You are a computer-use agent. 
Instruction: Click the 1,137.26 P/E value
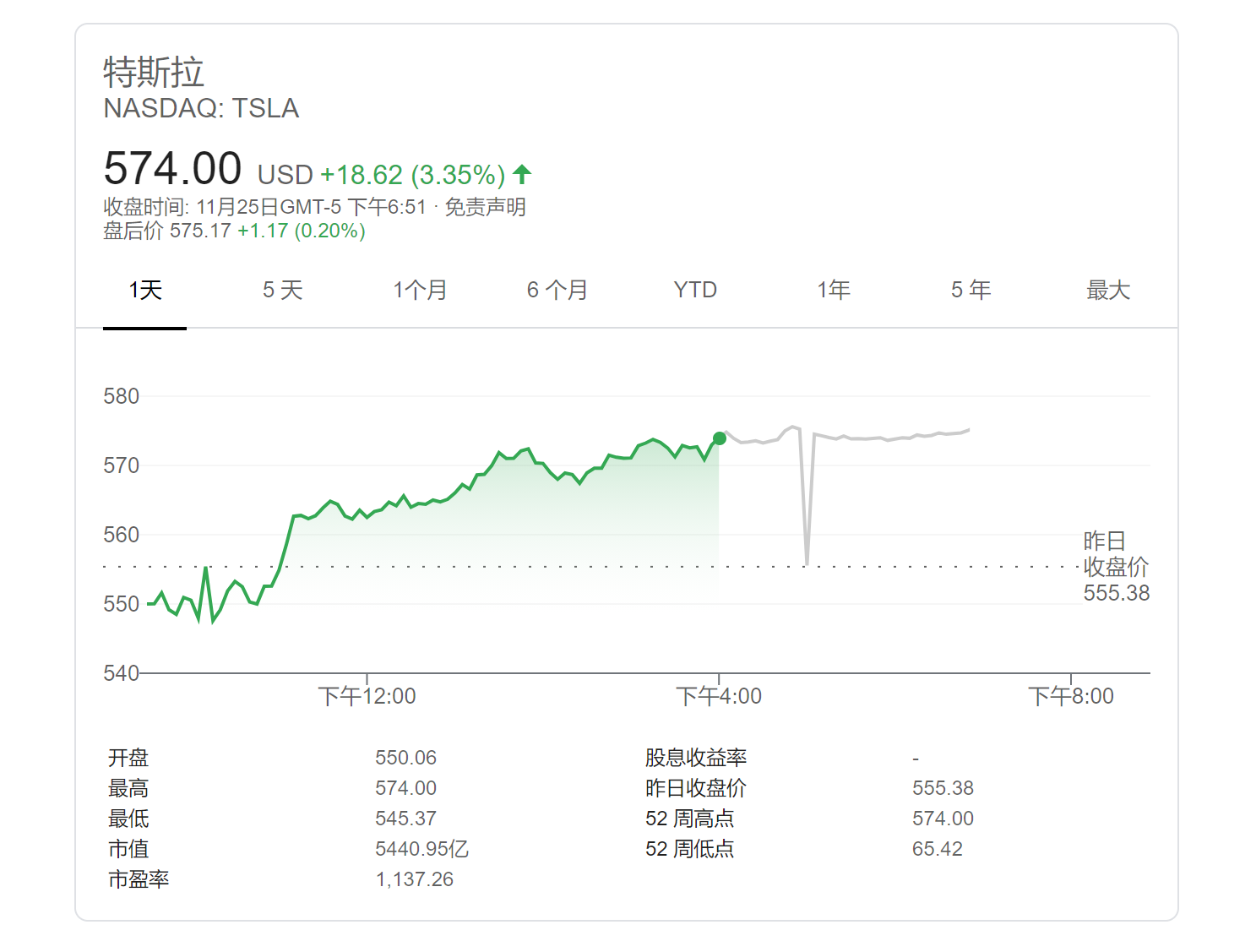(x=415, y=879)
